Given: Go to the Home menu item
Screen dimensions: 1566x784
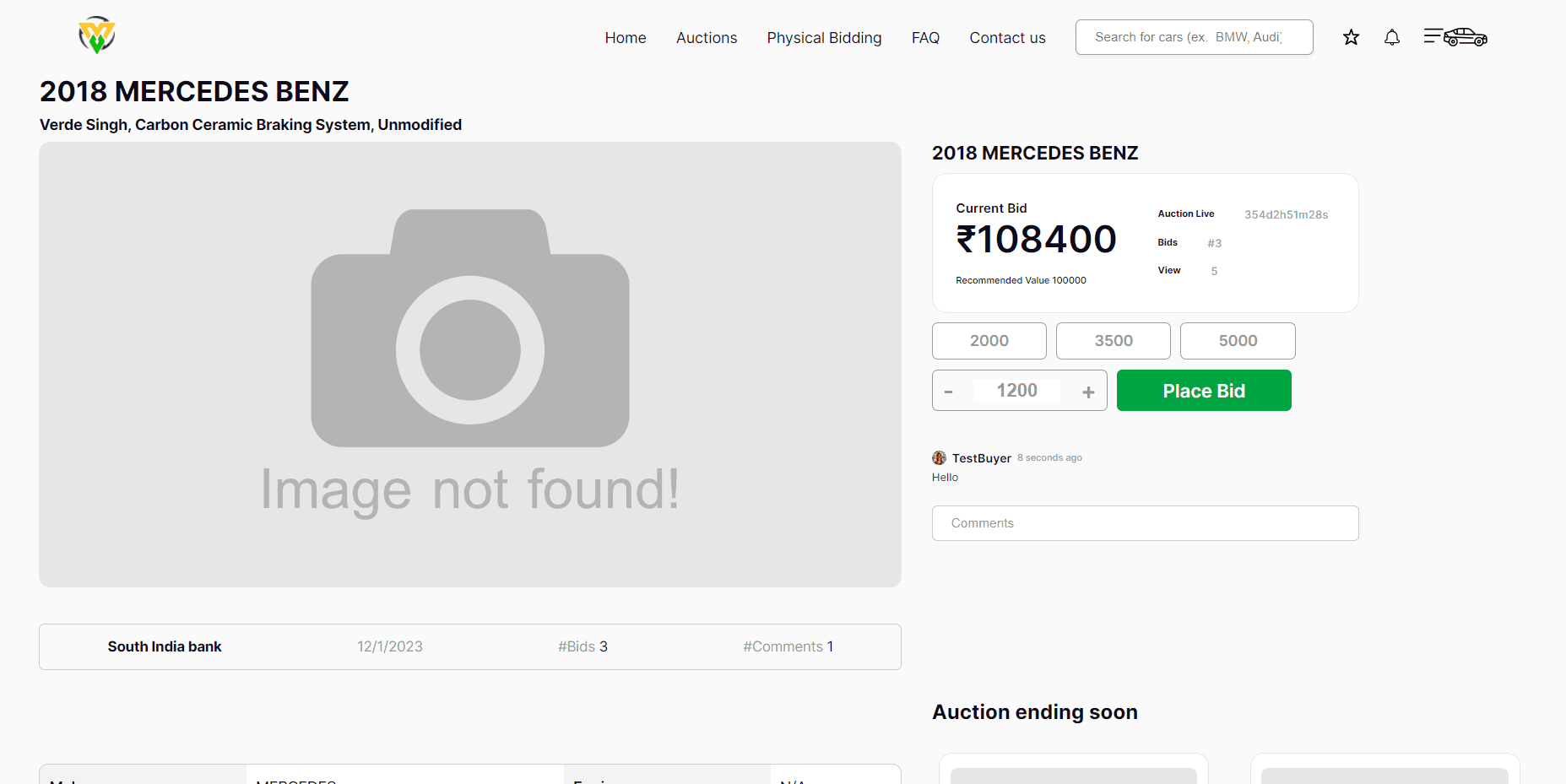Looking at the screenshot, I should [x=626, y=38].
